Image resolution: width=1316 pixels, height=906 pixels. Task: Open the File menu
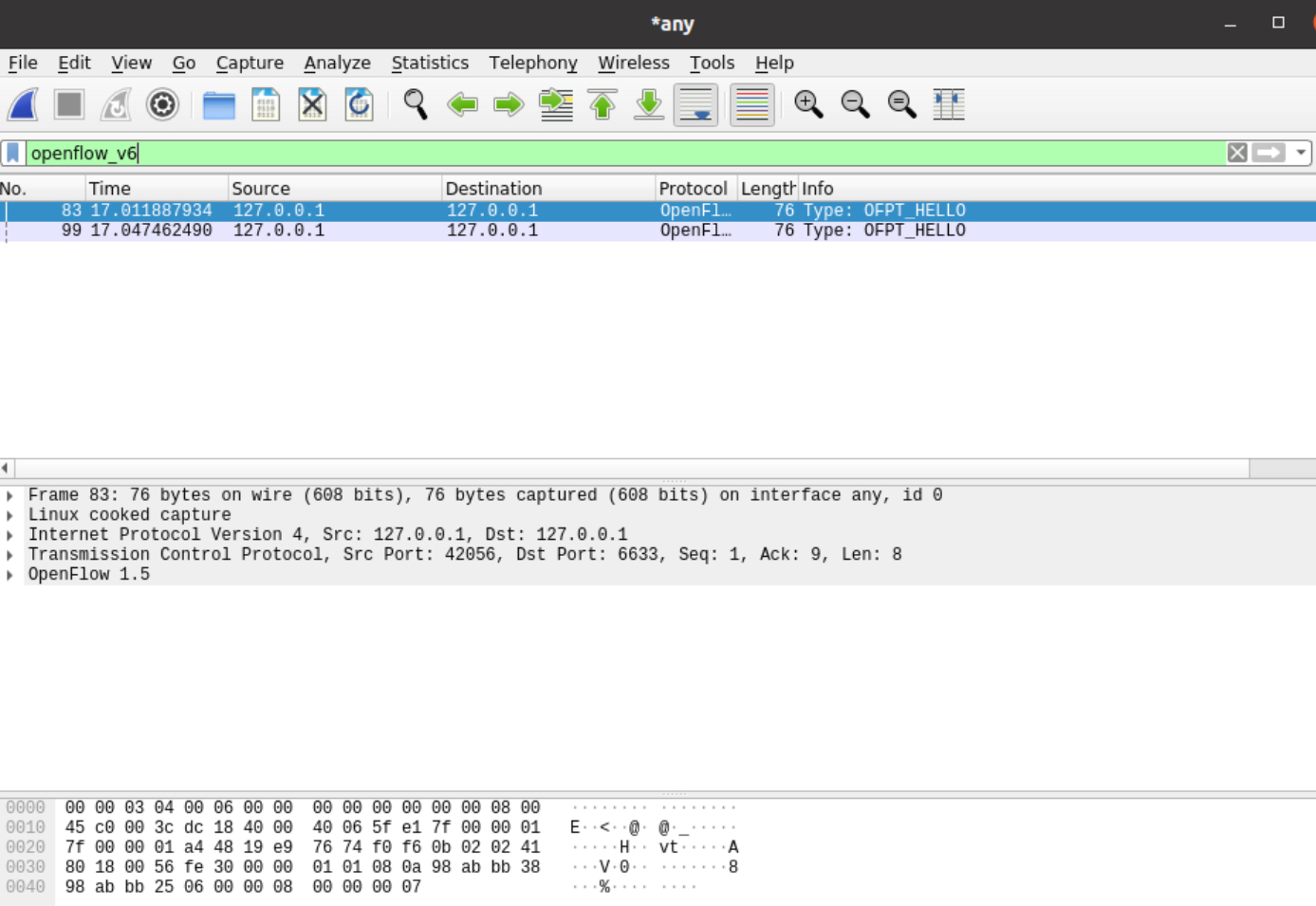click(23, 63)
